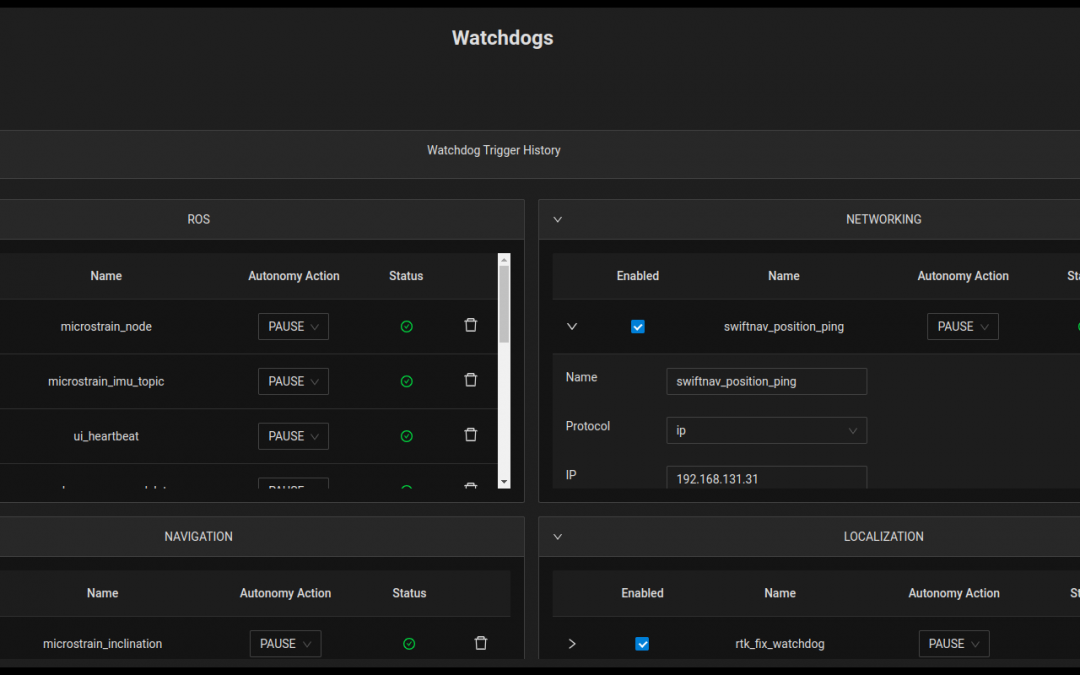Click the ROS table scroll down arrow

tap(504, 482)
